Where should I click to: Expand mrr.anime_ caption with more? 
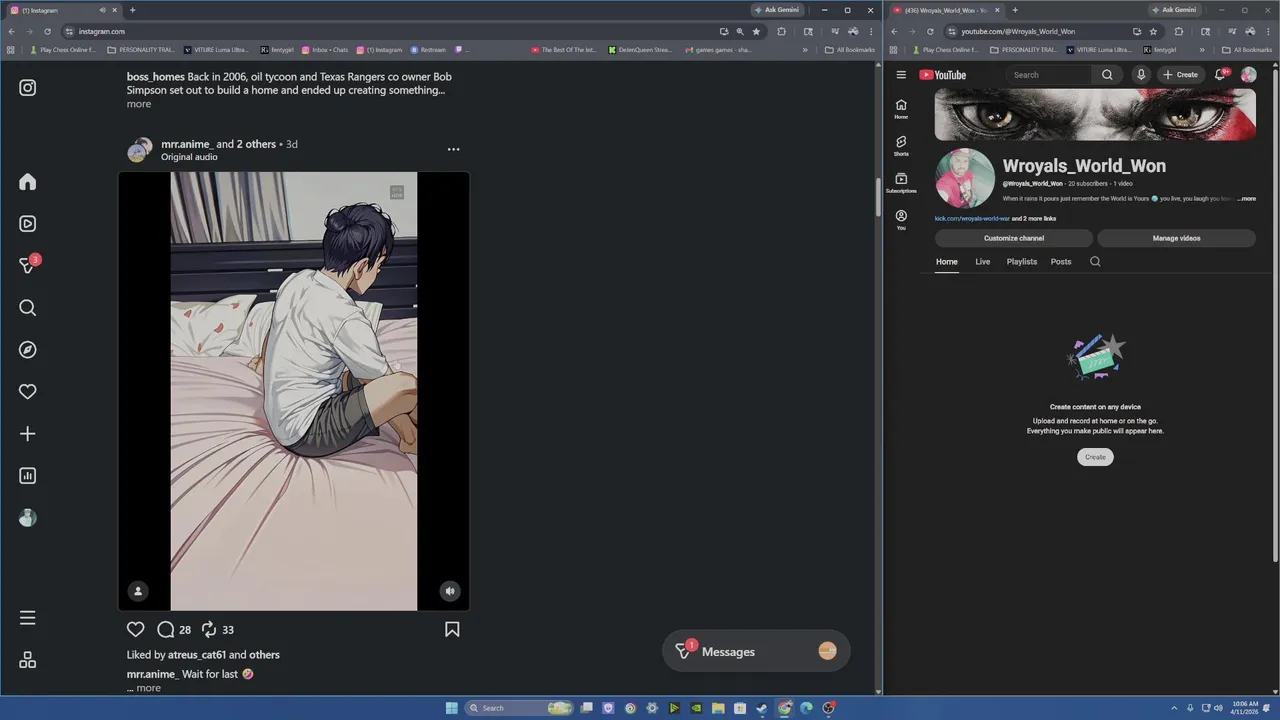pyautogui.click(x=149, y=688)
